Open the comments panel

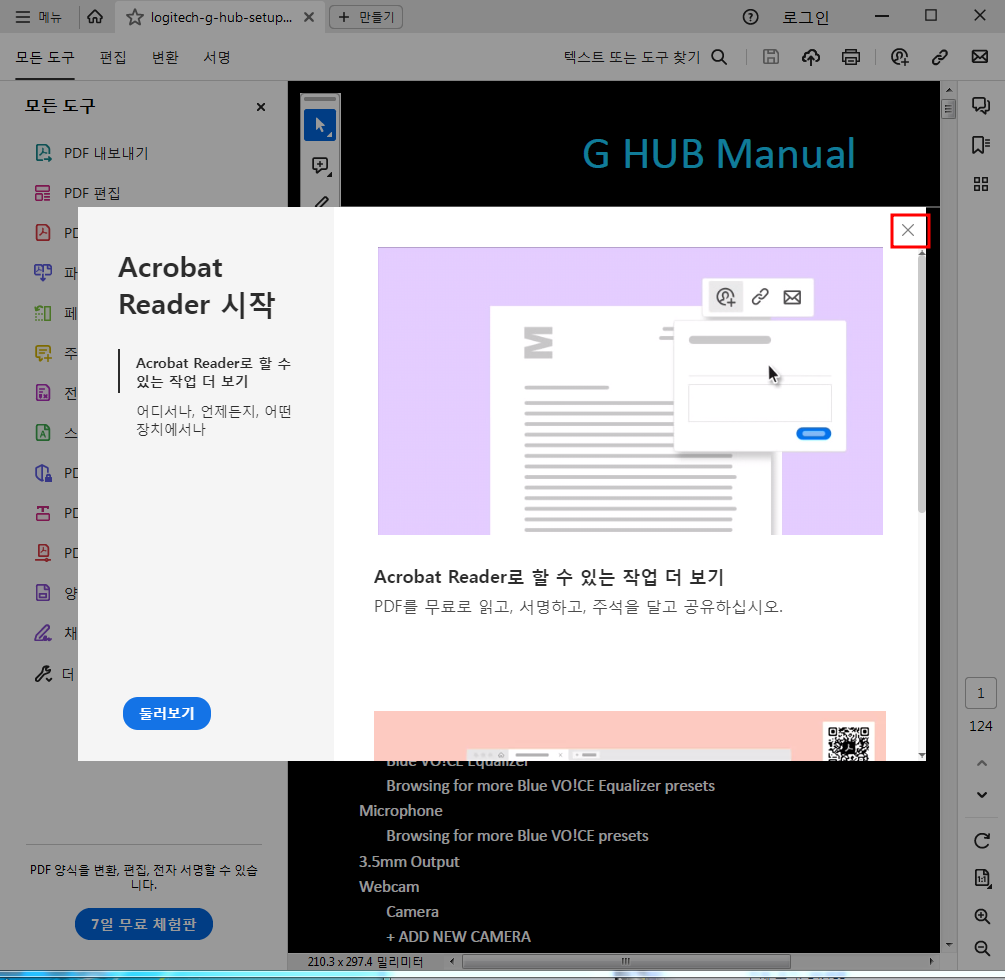(x=981, y=103)
